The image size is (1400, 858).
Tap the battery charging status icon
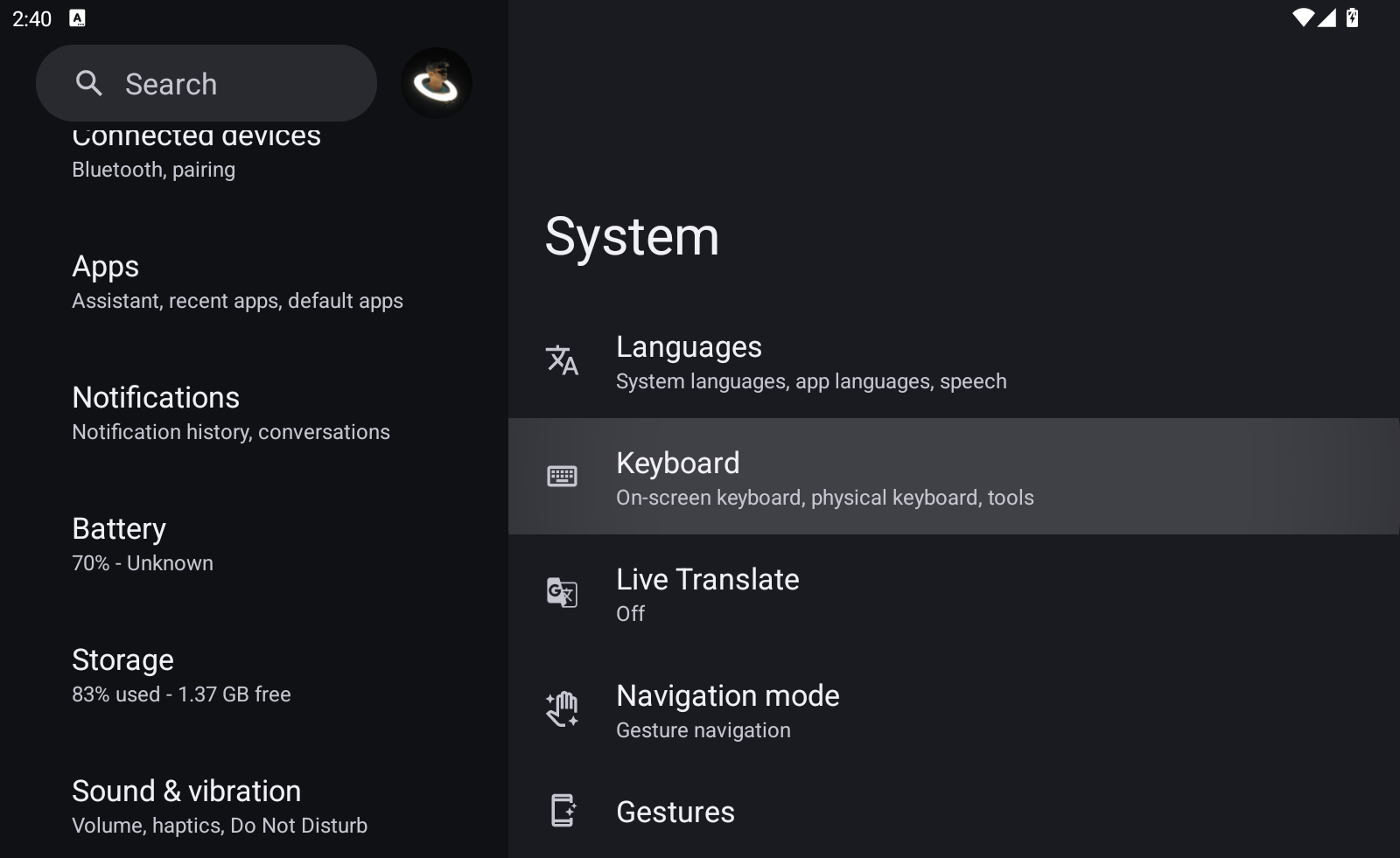click(x=1352, y=17)
